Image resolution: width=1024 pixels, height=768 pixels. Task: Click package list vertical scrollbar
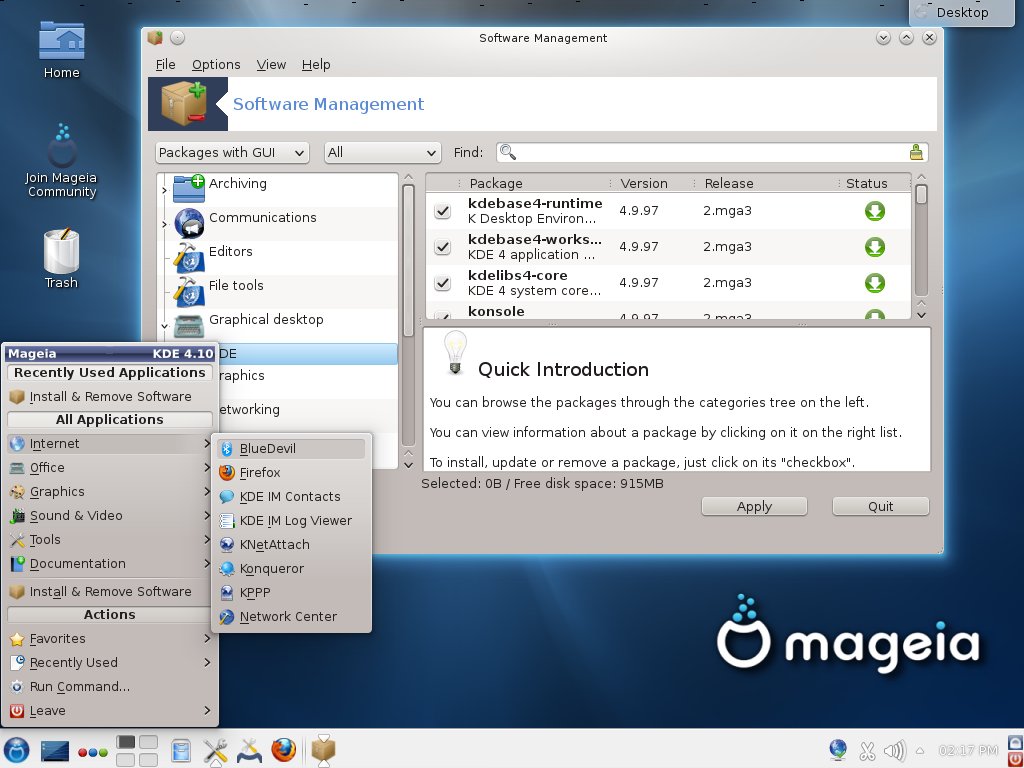(921, 195)
